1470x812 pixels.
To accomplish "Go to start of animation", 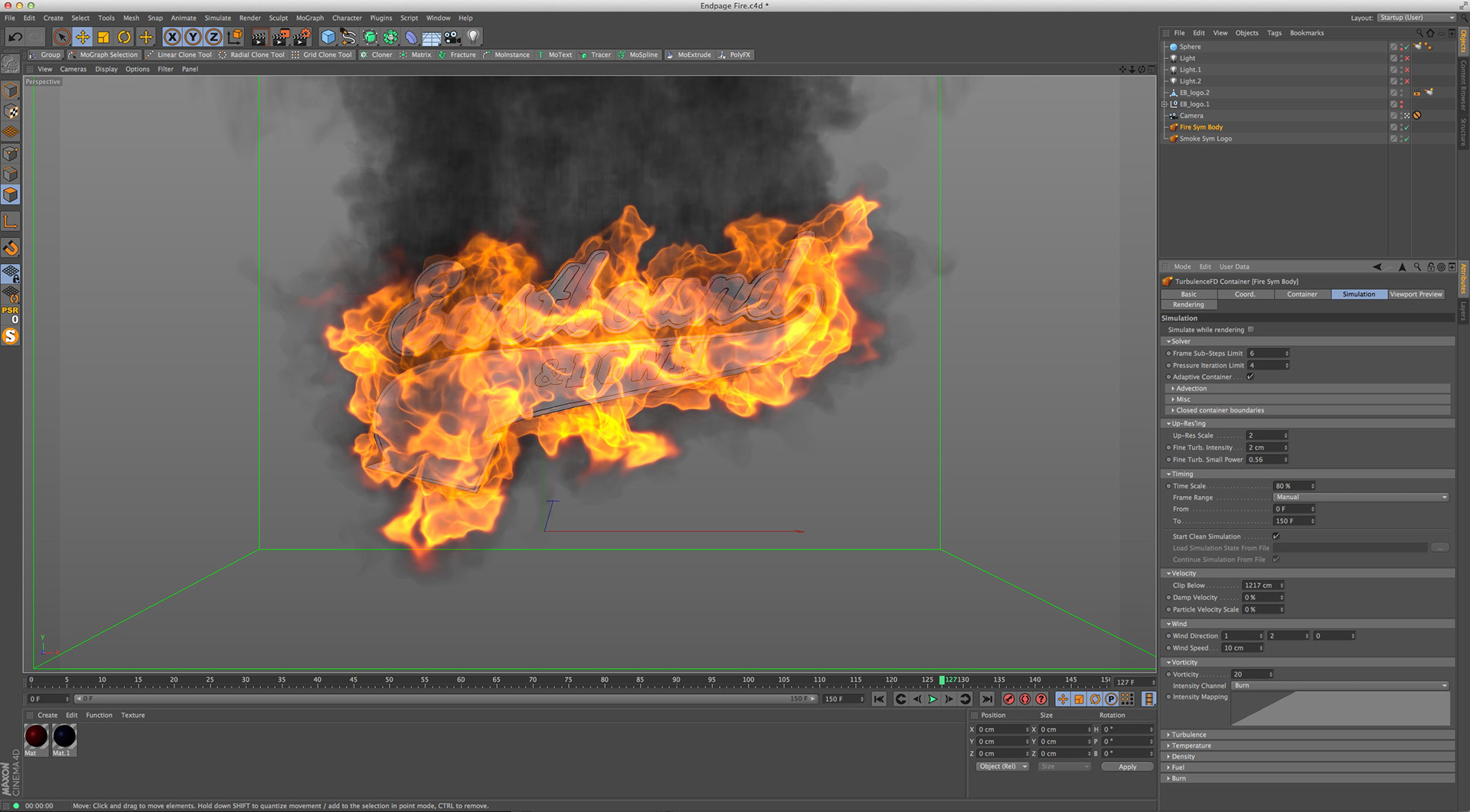I will point(879,699).
